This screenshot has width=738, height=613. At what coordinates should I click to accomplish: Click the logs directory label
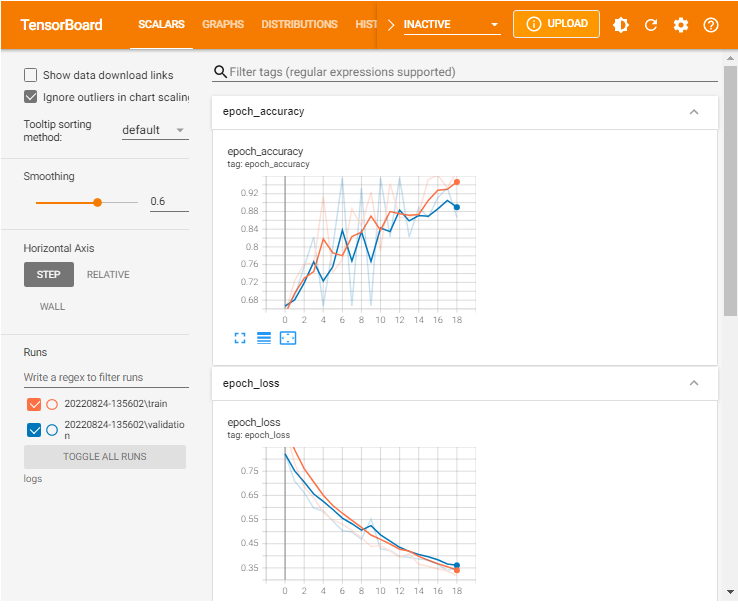33,479
